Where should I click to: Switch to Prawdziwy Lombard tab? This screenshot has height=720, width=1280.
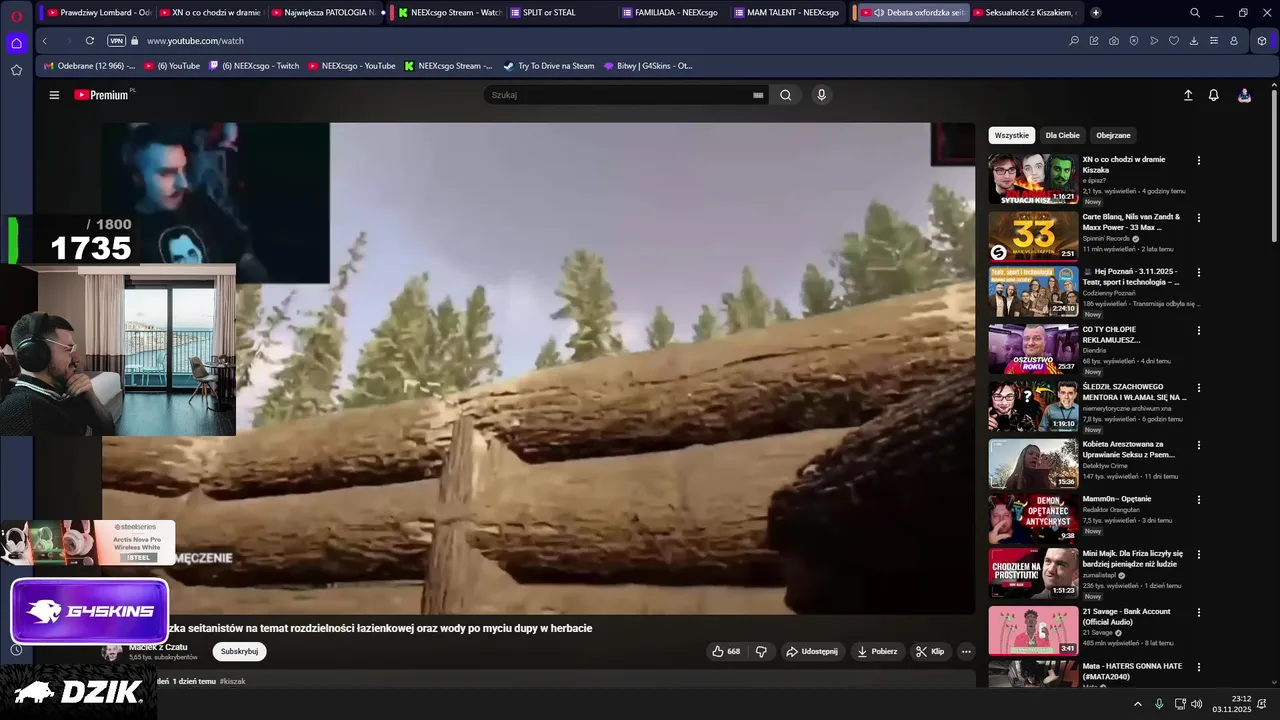pyautogui.click(x=99, y=13)
